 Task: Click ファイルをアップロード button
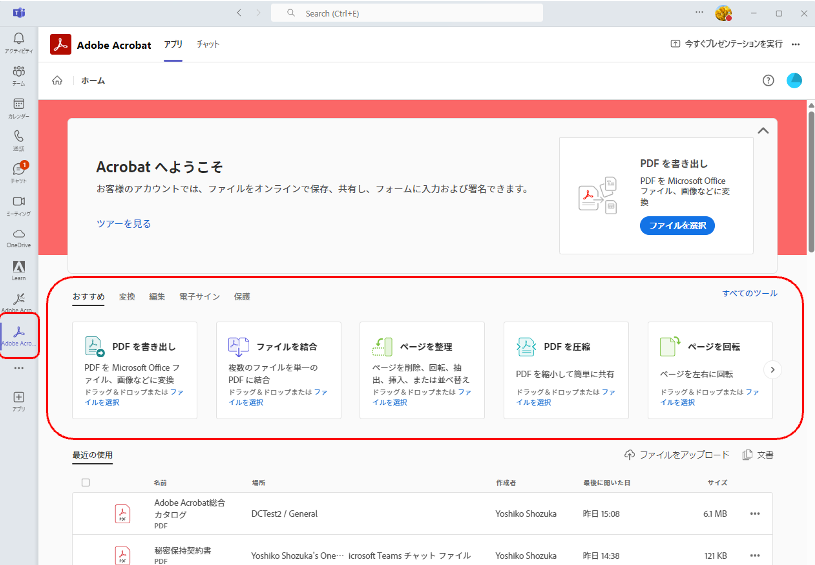(x=677, y=455)
